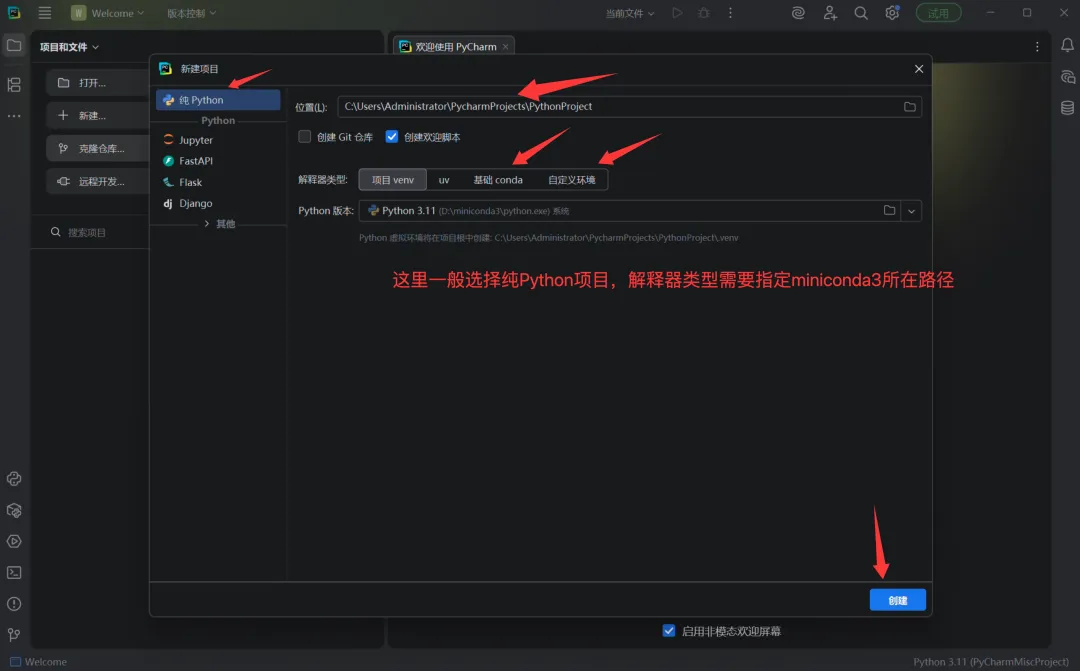
Task: Browse for project location folder
Action: (x=910, y=107)
